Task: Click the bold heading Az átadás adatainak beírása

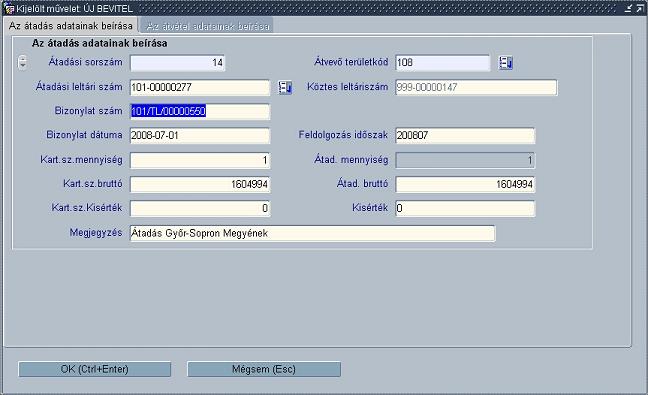Action: coord(100,43)
